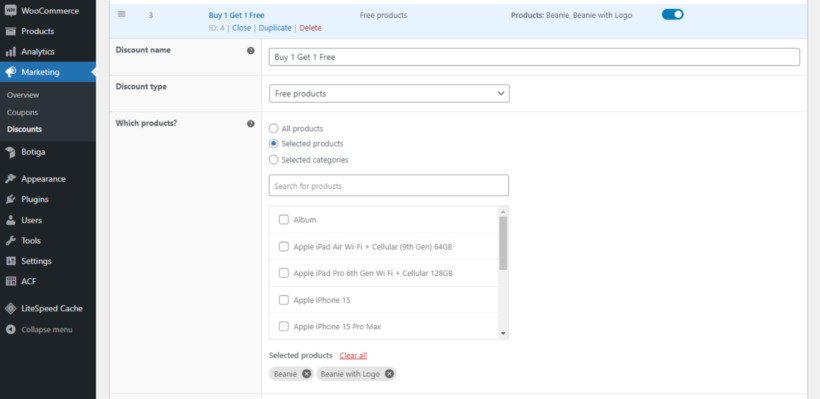Click the ACF grid icon
820x399 pixels.
pyautogui.click(x=10, y=281)
